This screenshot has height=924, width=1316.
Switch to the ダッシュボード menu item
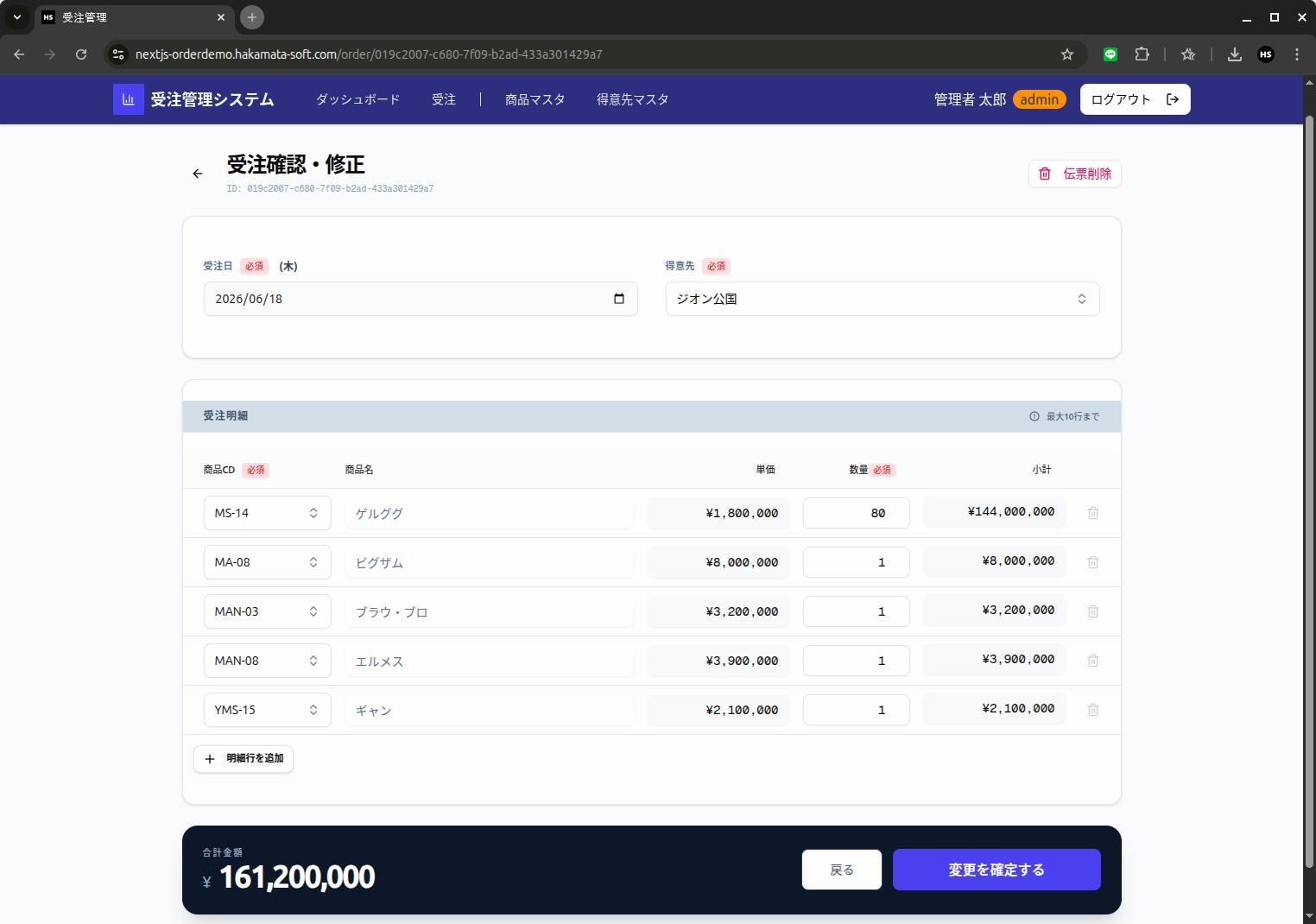[x=357, y=99]
